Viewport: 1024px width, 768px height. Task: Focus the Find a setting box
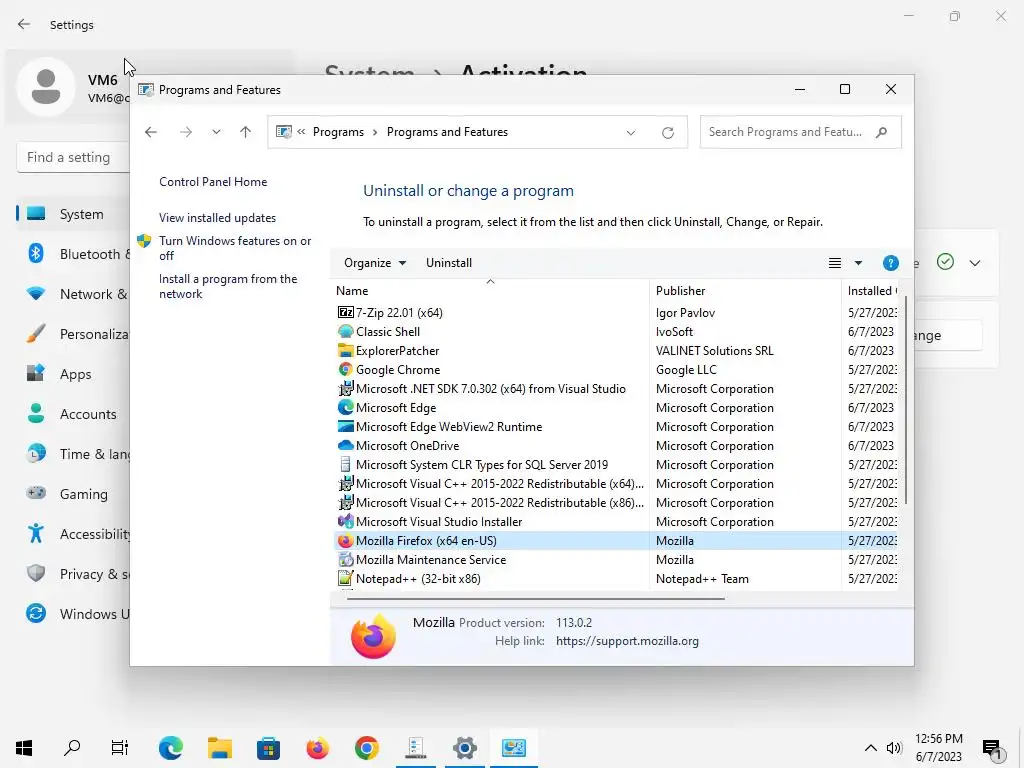pyautogui.click(x=73, y=157)
